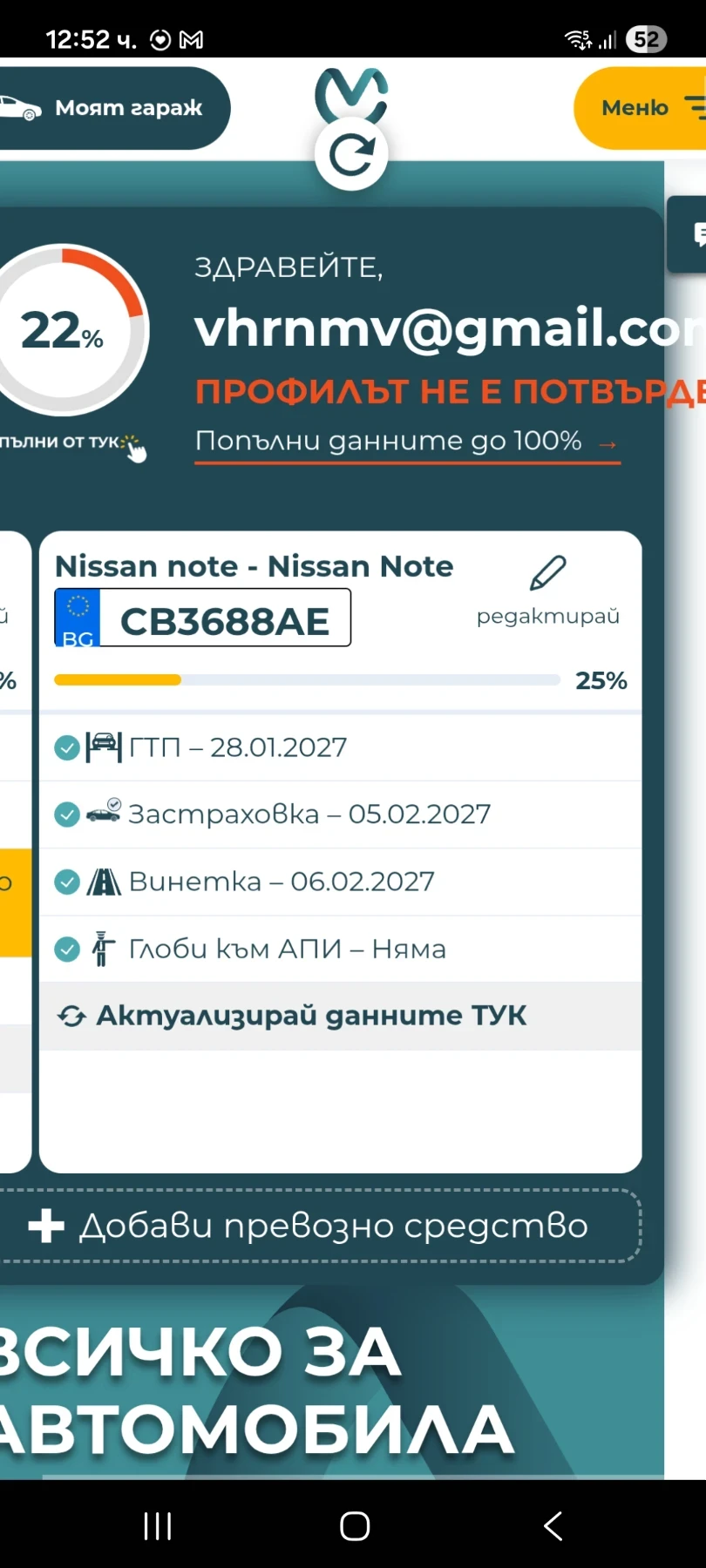The image size is (706, 1568).
Task: Tap the 22% profile completion ring
Action: click(63, 331)
